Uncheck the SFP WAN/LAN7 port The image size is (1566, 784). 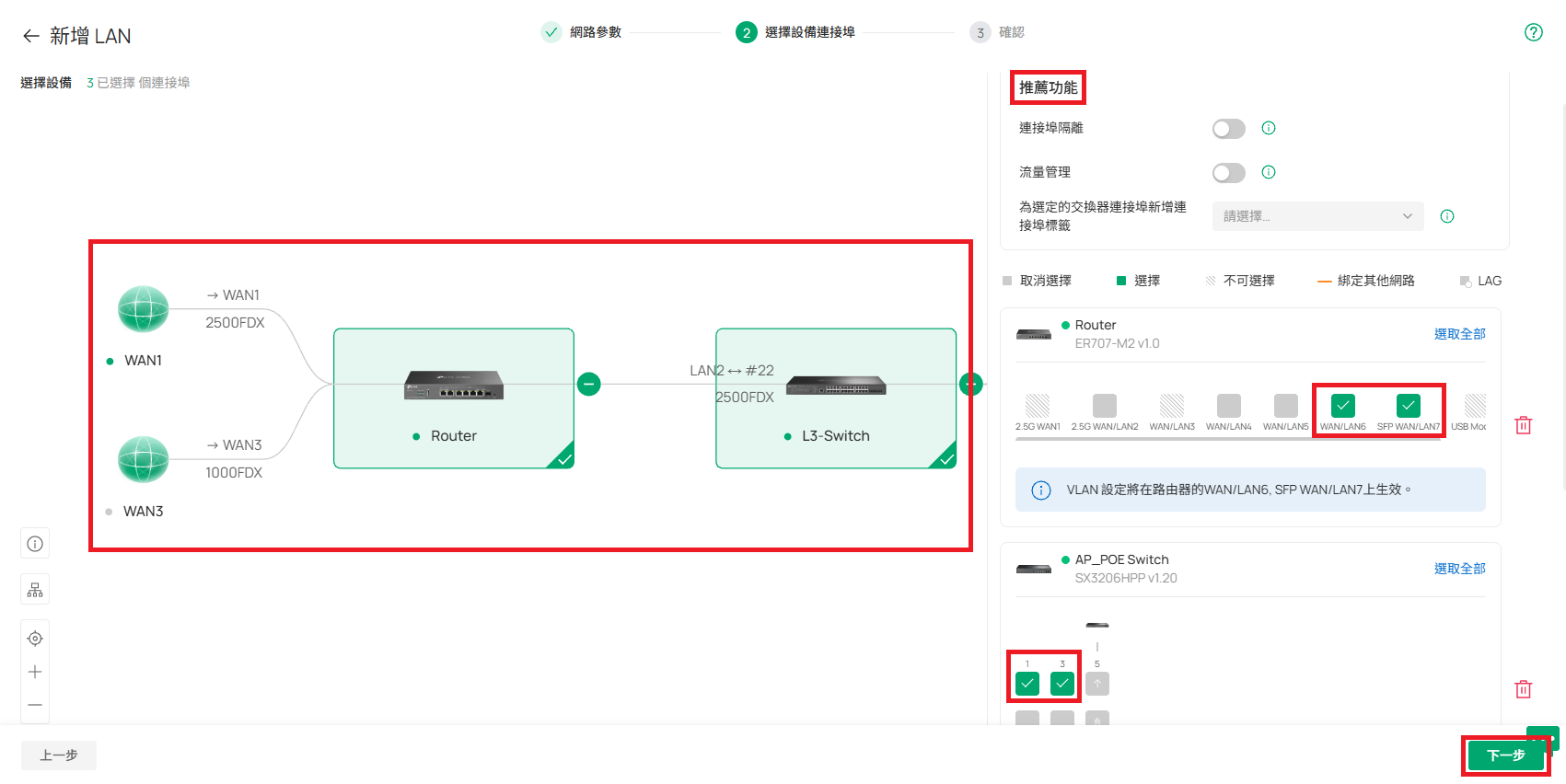pos(1409,406)
